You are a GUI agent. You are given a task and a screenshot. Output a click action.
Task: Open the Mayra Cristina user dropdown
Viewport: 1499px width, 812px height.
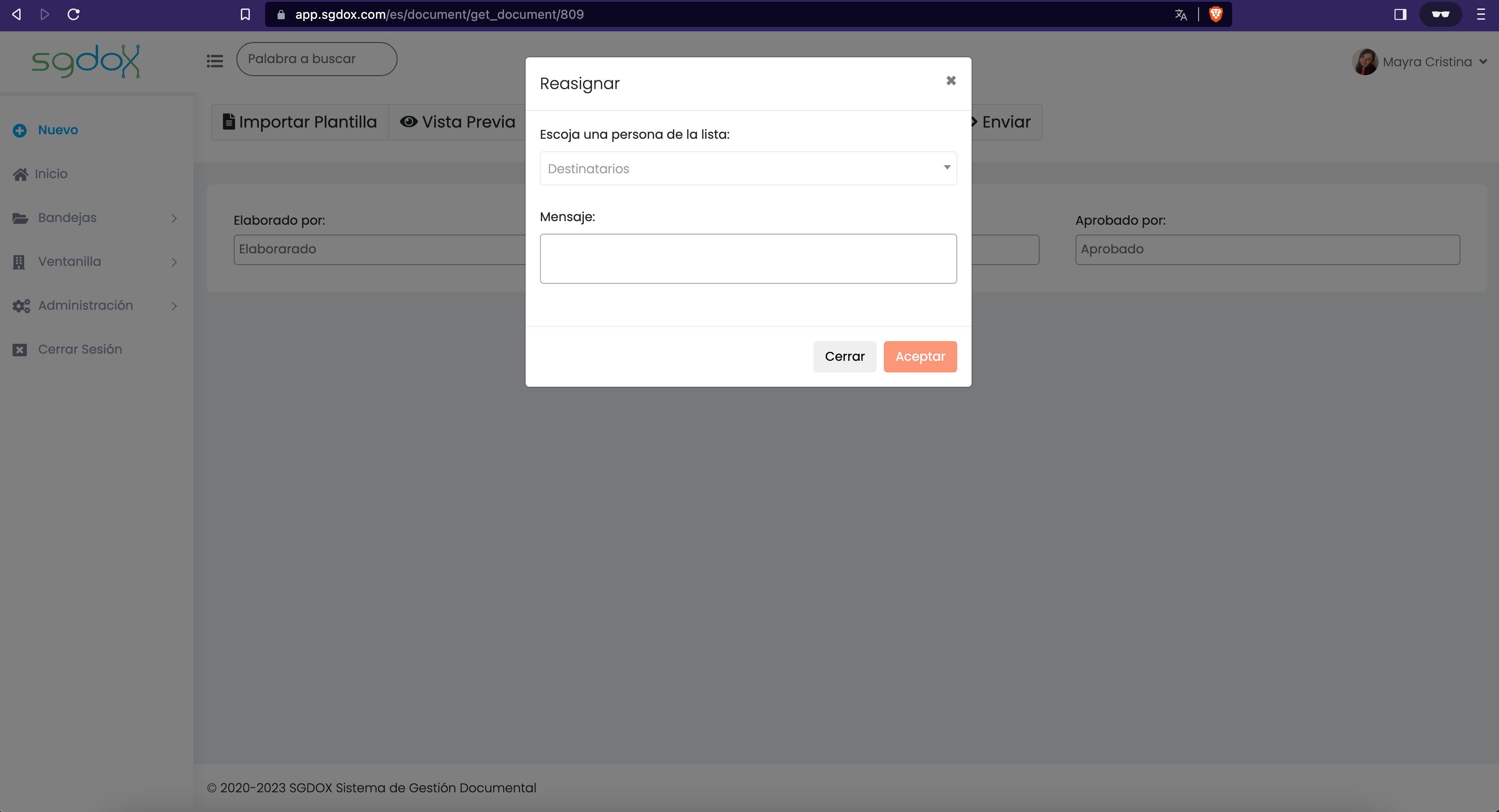click(x=1420, y=62)
